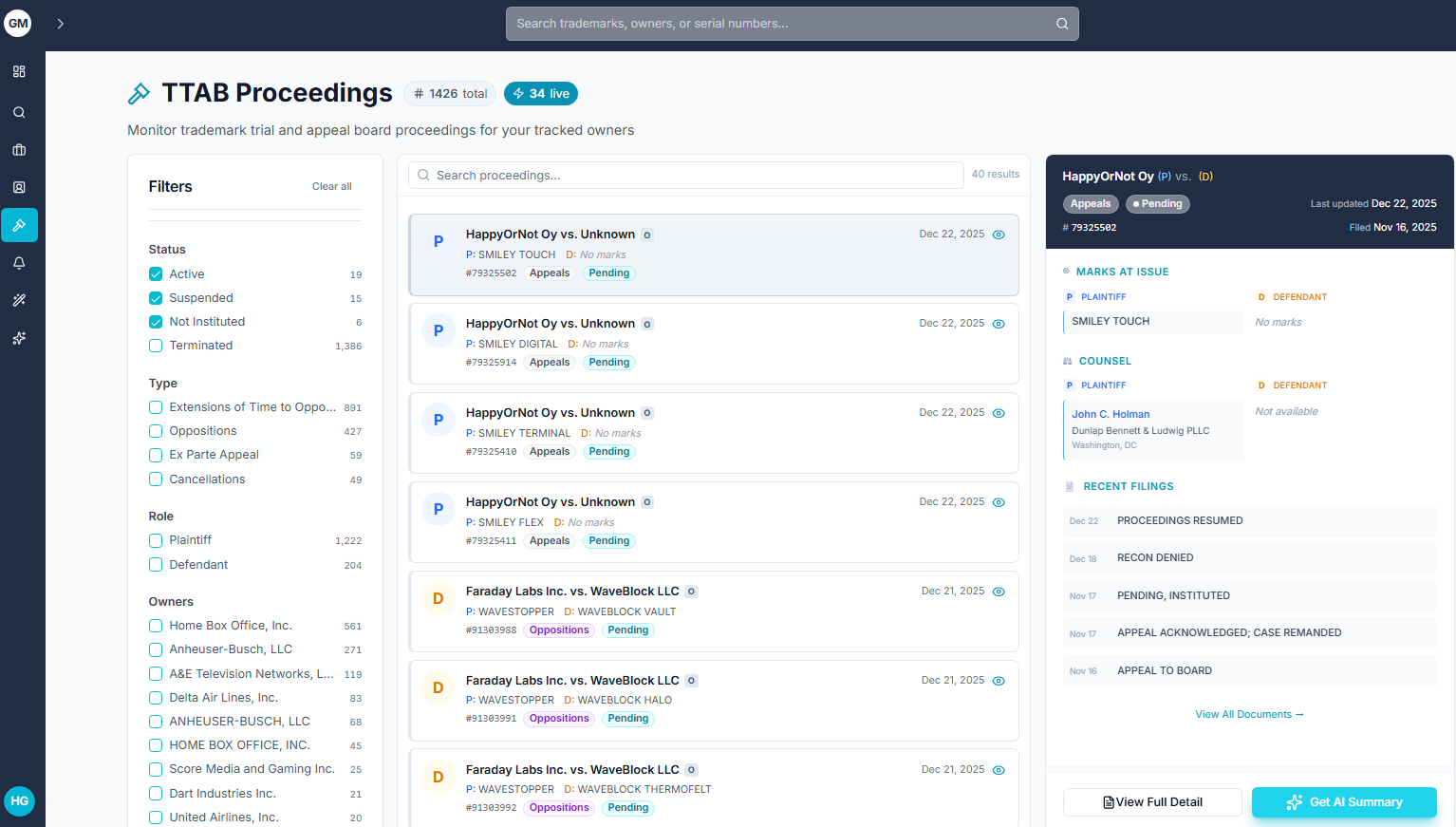Image resolution: width=1456 pixels, height=827 pixels.
Task: Select the gavel TTAB Proceedings sidebar icon
Action: coord(19,225)
